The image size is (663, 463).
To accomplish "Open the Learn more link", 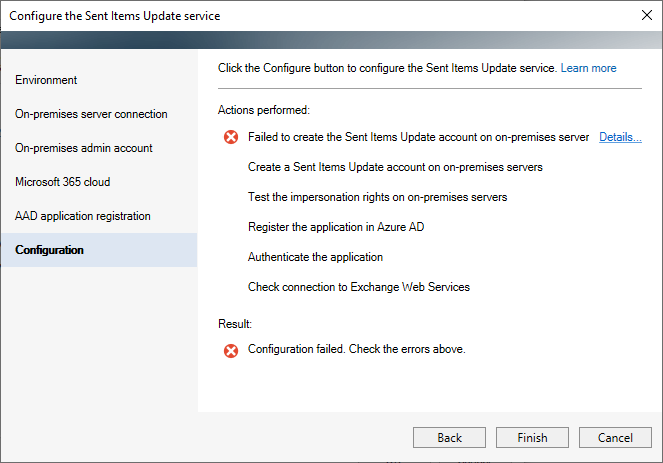I will point(588,68).
